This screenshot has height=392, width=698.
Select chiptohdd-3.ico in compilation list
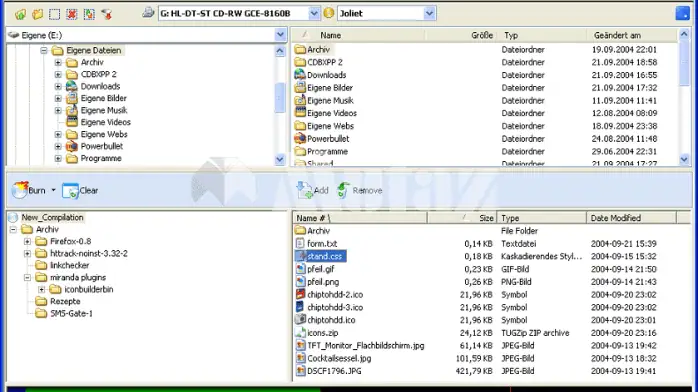click(x=335, y=307)
